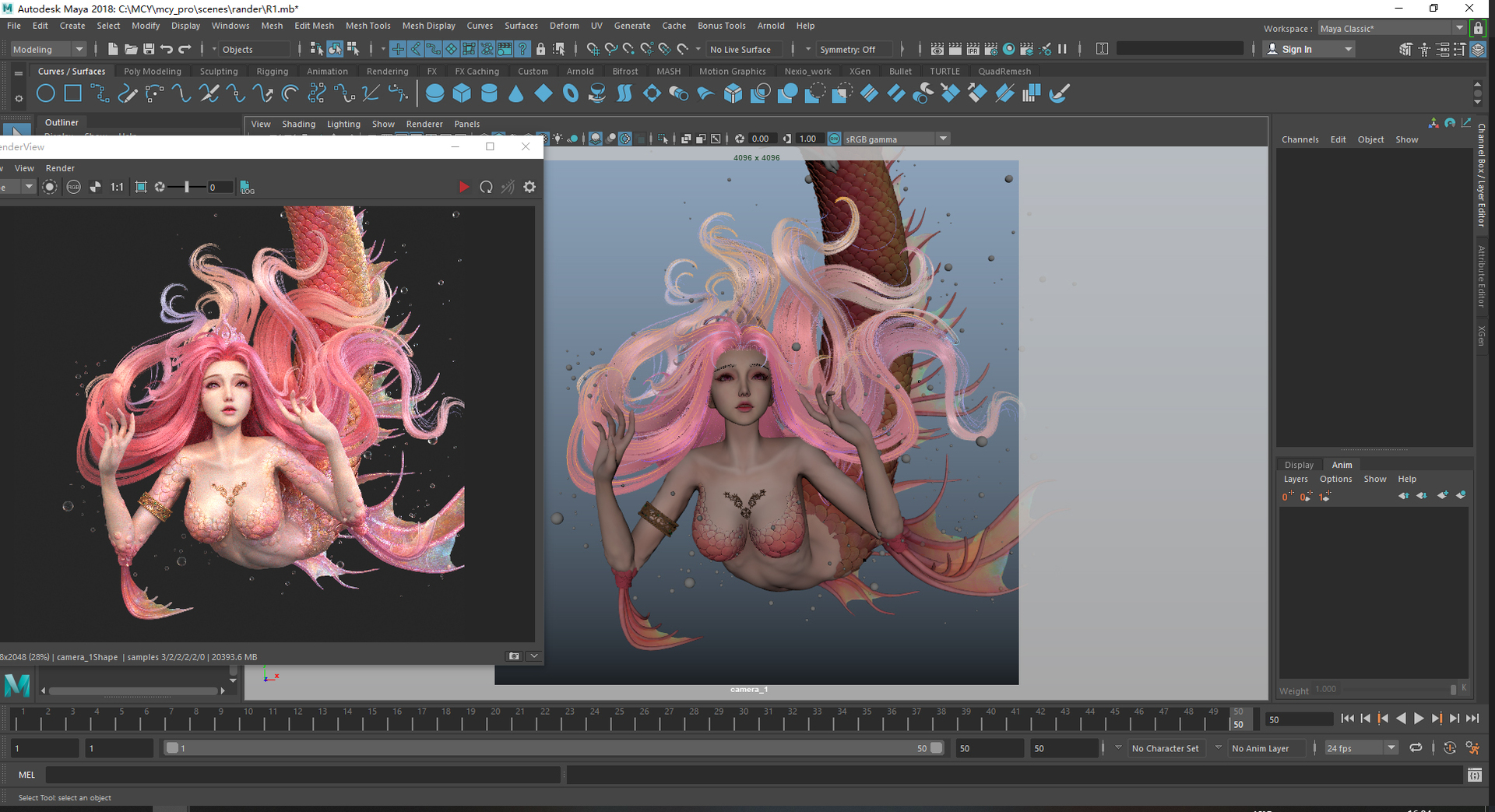
Task: Switch to the XGen shelf tab
Action: tap(860, 71)
